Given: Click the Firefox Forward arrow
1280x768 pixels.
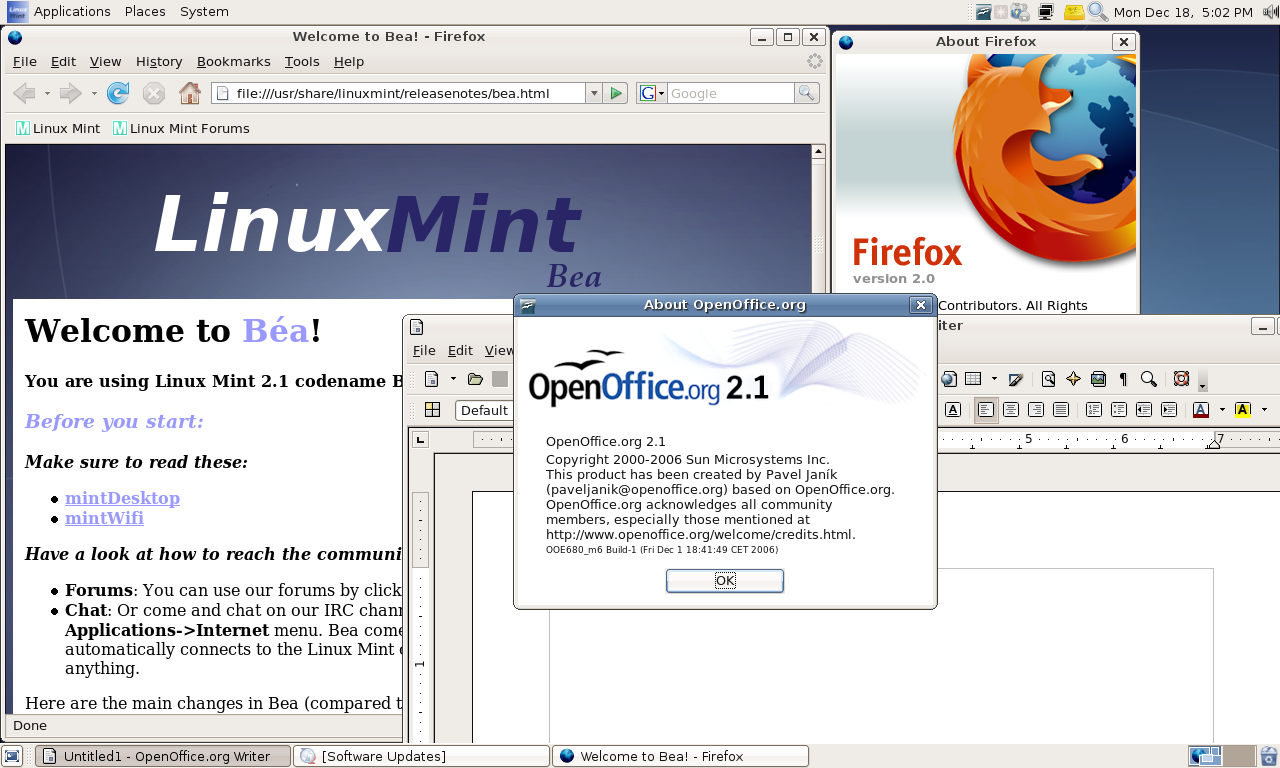Looking at the screenshot, I should point(70,93).
